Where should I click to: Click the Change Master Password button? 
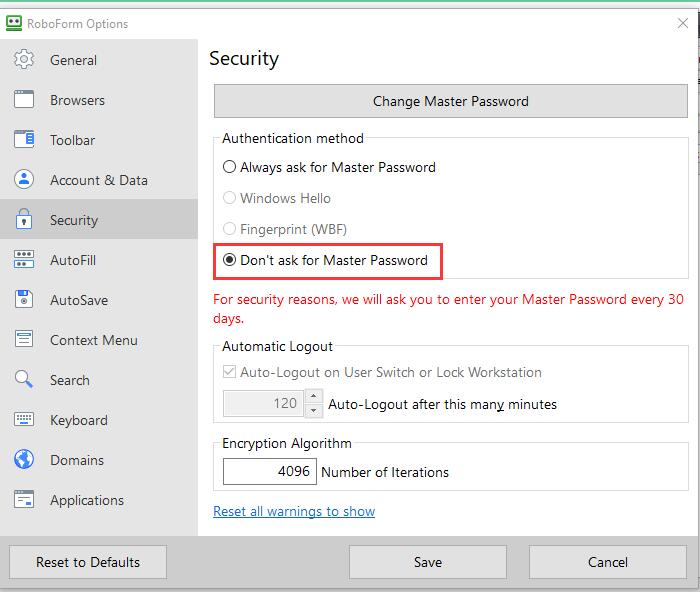(x=450, y=101)
